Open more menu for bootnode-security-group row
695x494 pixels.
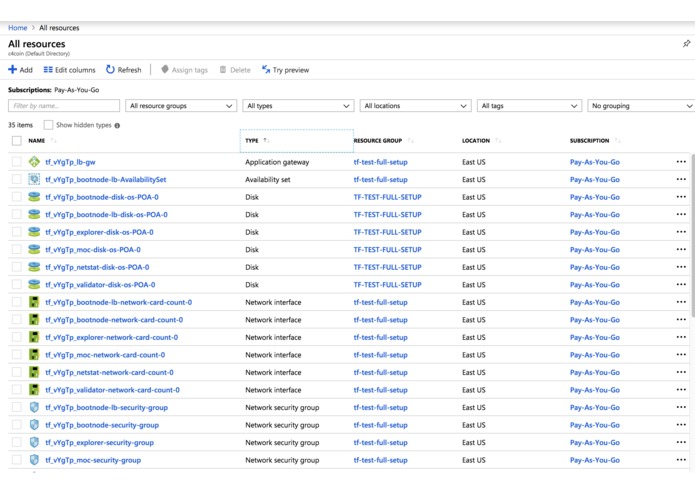[x=681, y=425]
